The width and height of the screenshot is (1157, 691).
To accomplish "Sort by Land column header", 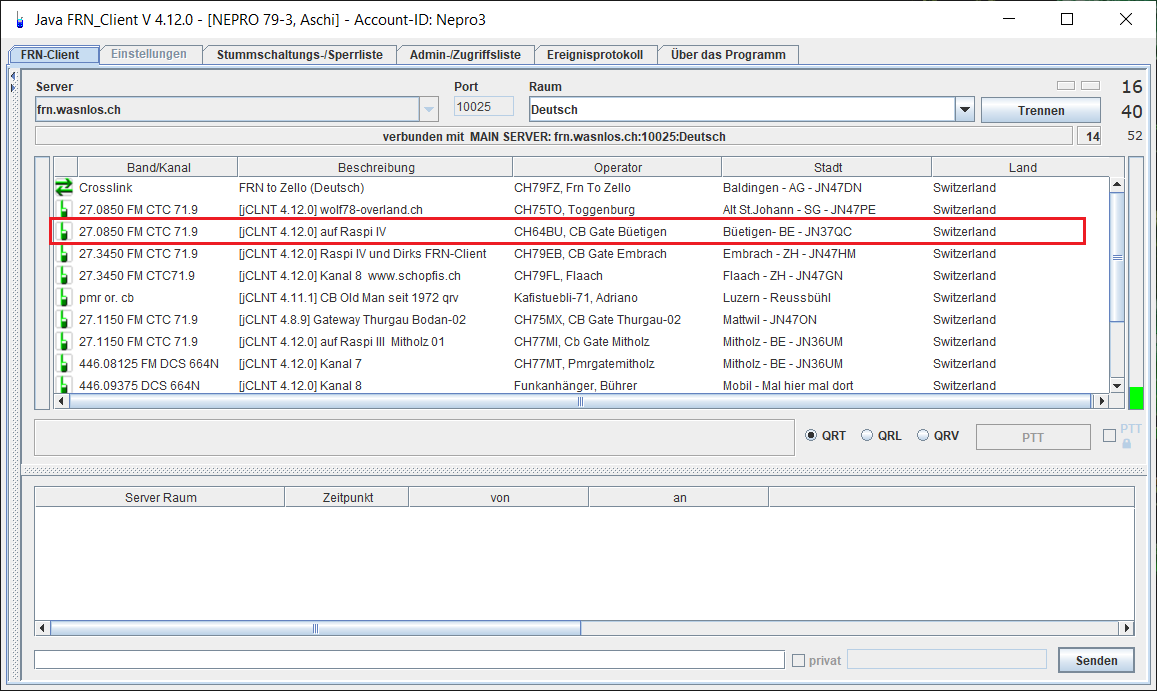I will click(x=1022, y=168).
